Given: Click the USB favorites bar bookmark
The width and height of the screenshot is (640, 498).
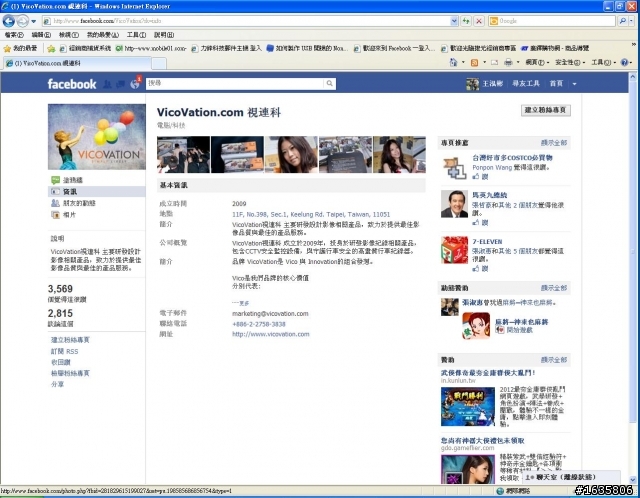Looking at the screenshot, I should click(x=307, y=49).
